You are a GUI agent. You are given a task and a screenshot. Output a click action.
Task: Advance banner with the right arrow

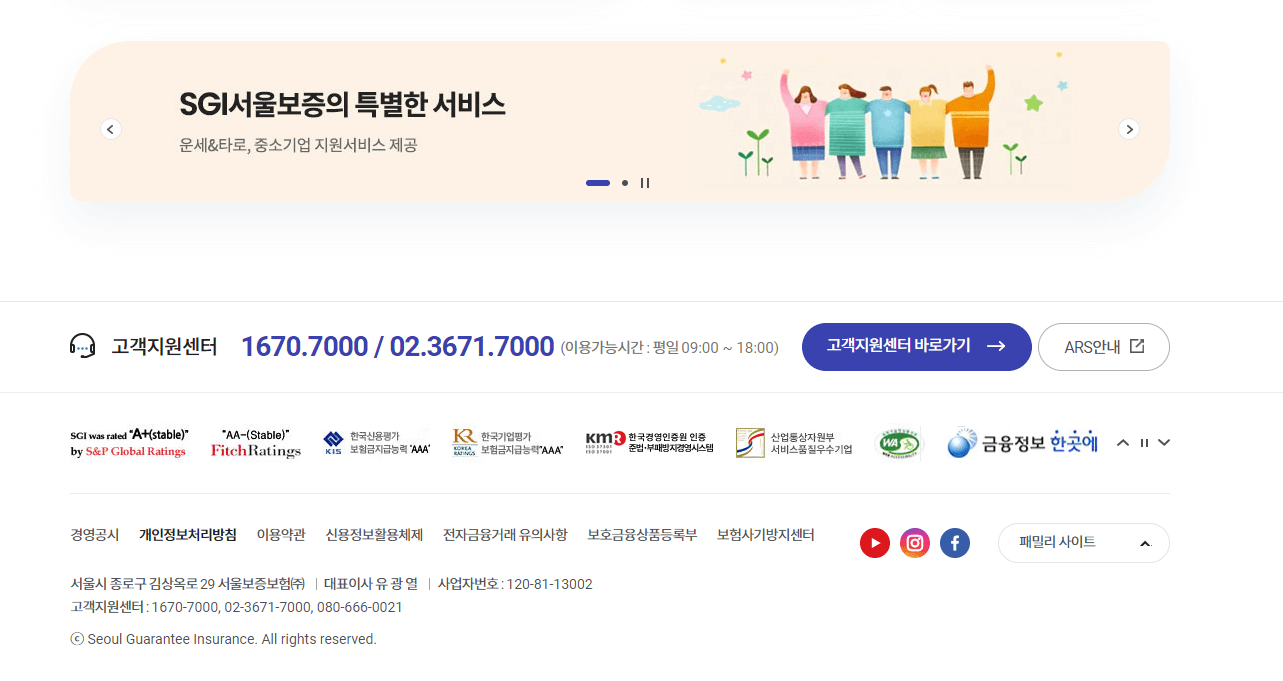(x=1128, y=129)
